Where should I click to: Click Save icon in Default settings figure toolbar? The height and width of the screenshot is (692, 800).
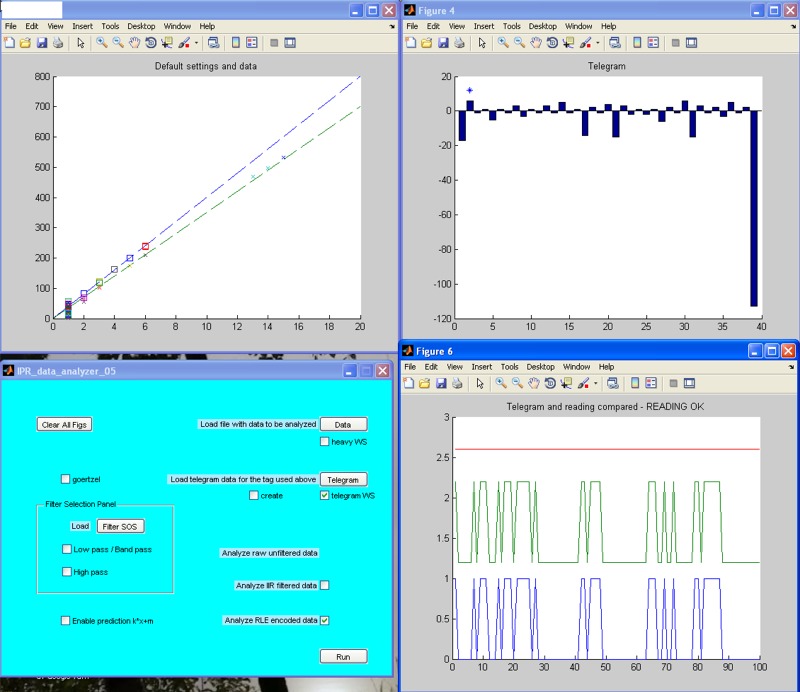pos(42,43)
